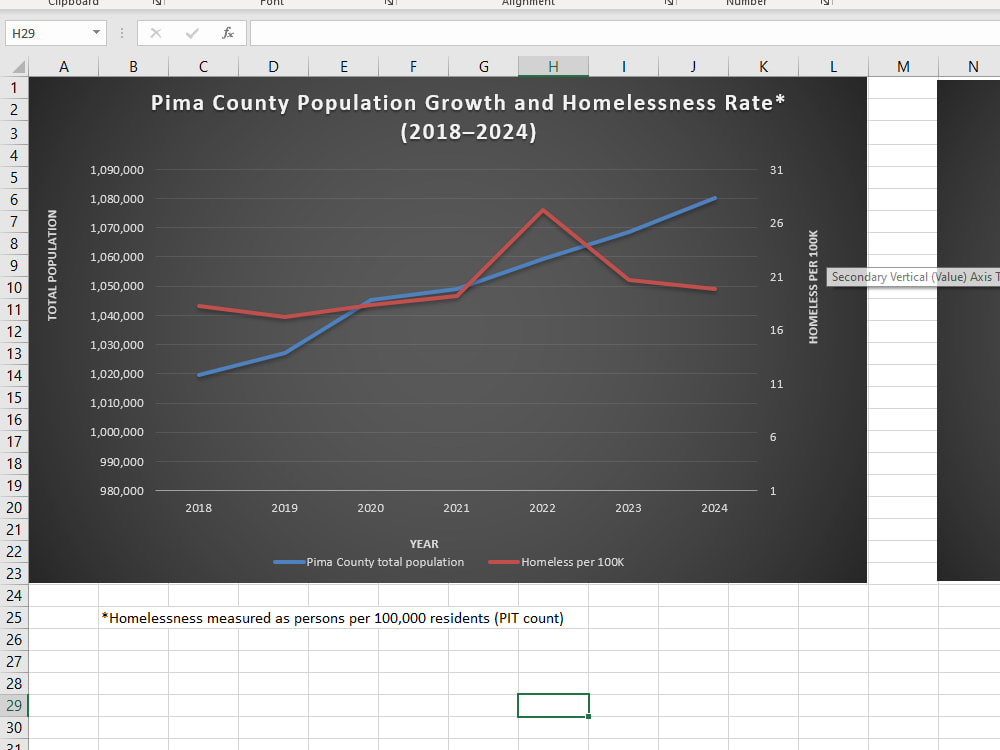Open the Font dialog launcher
The image size is (1000, 750).
389,3
